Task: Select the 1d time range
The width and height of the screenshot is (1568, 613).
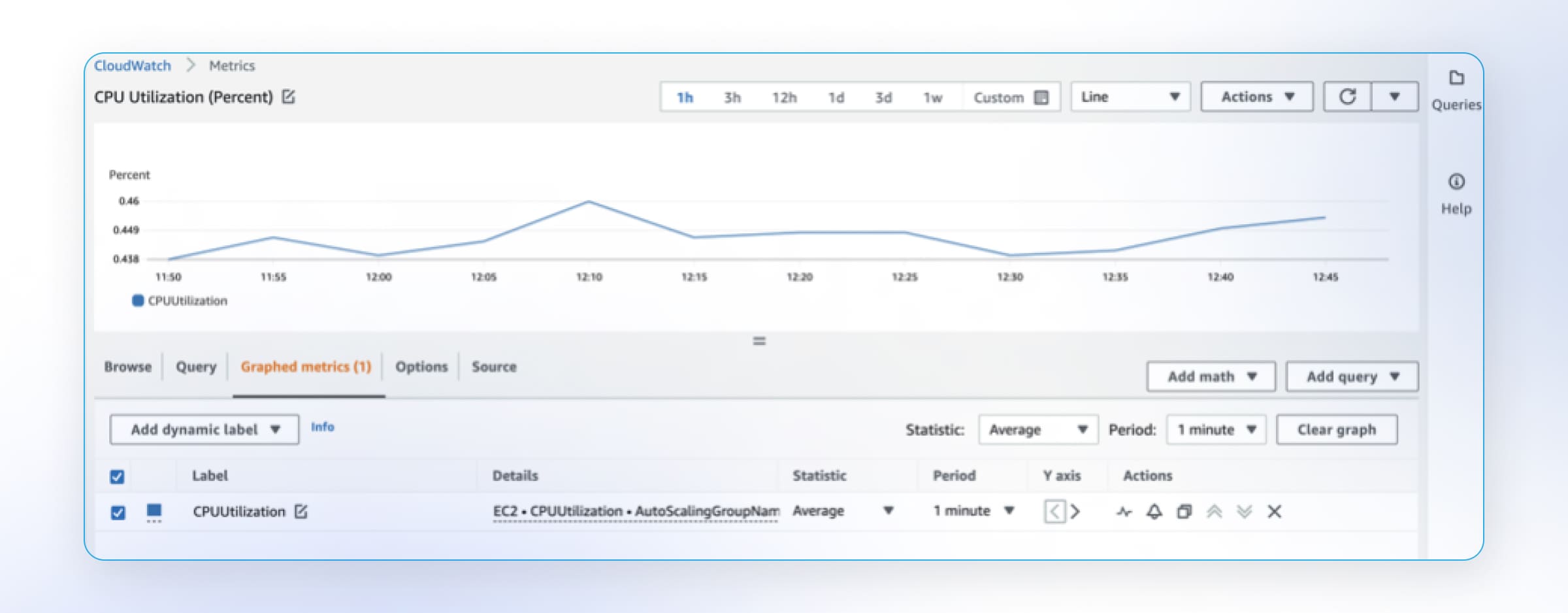Action: coord(836,97)
